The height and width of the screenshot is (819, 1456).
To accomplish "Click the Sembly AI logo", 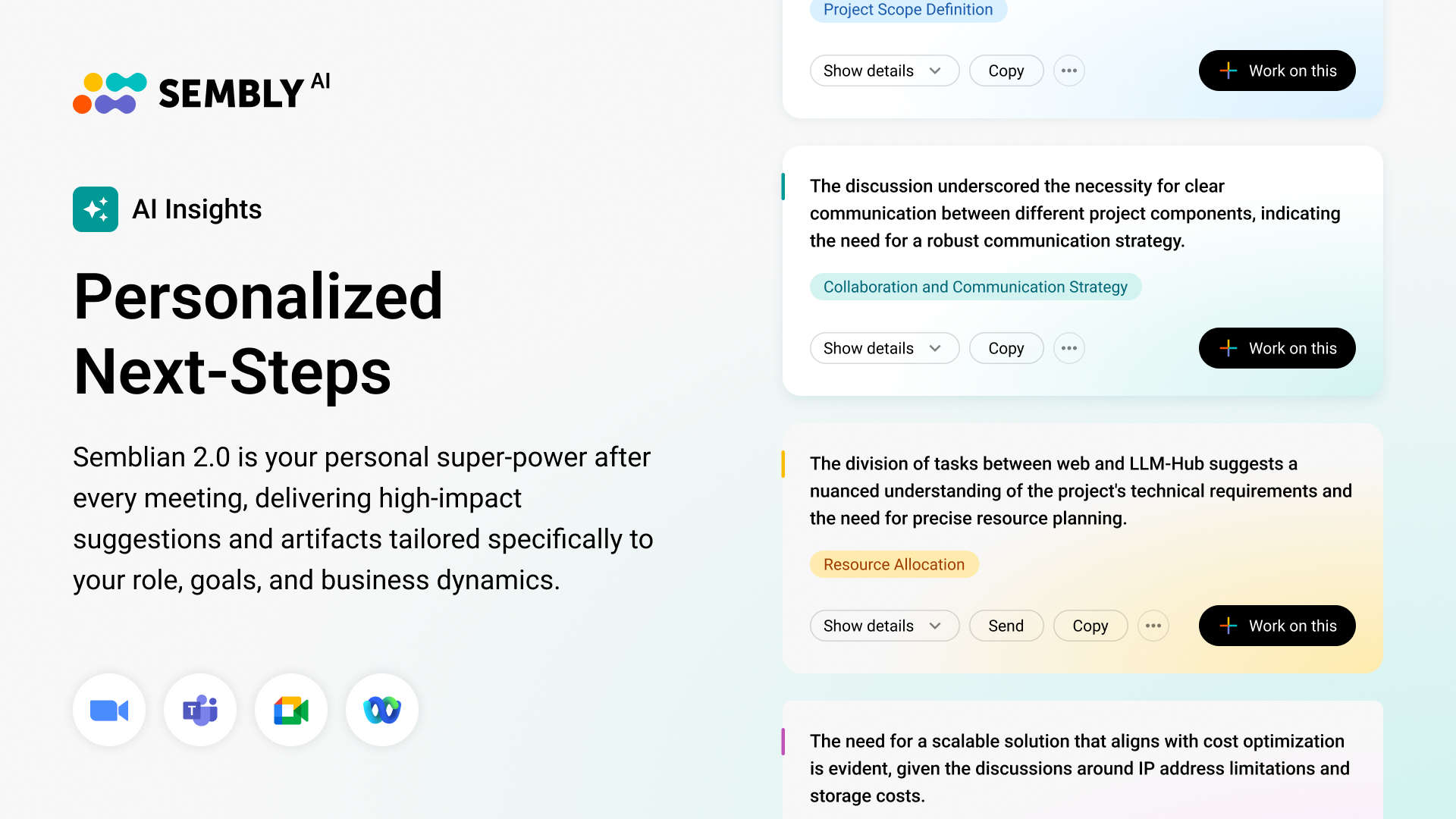I will click(202, 93).
